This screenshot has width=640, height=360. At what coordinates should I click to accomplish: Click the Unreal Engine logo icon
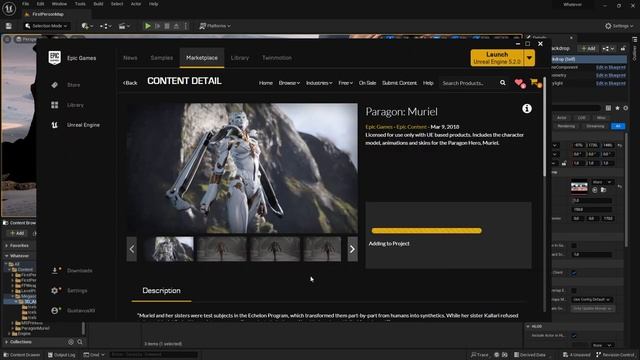click(x=9, y=8)
